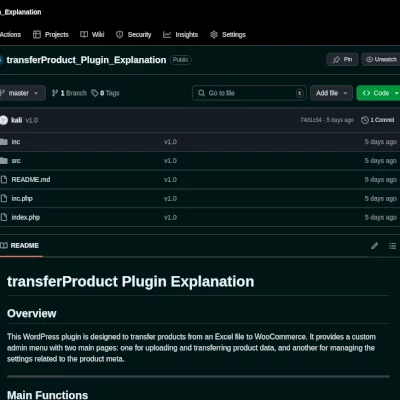The image size is (400, 400).
Task: Open the inc.php file
Action: 22,199
